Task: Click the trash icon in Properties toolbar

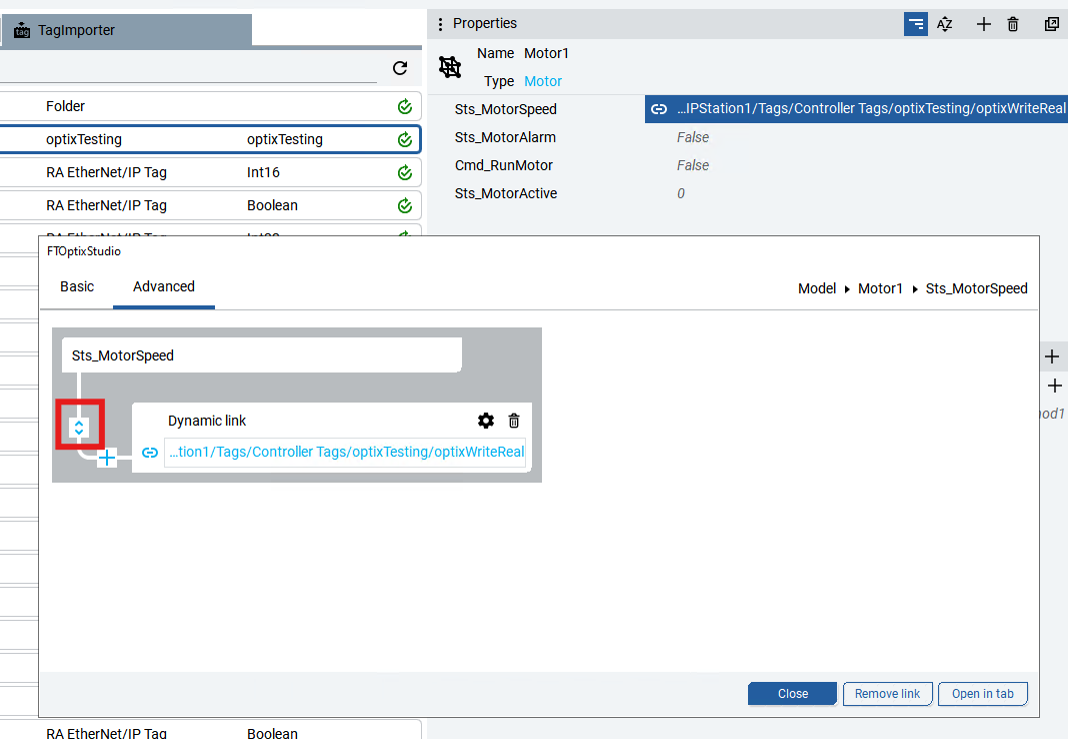Action: (1013, 24)
